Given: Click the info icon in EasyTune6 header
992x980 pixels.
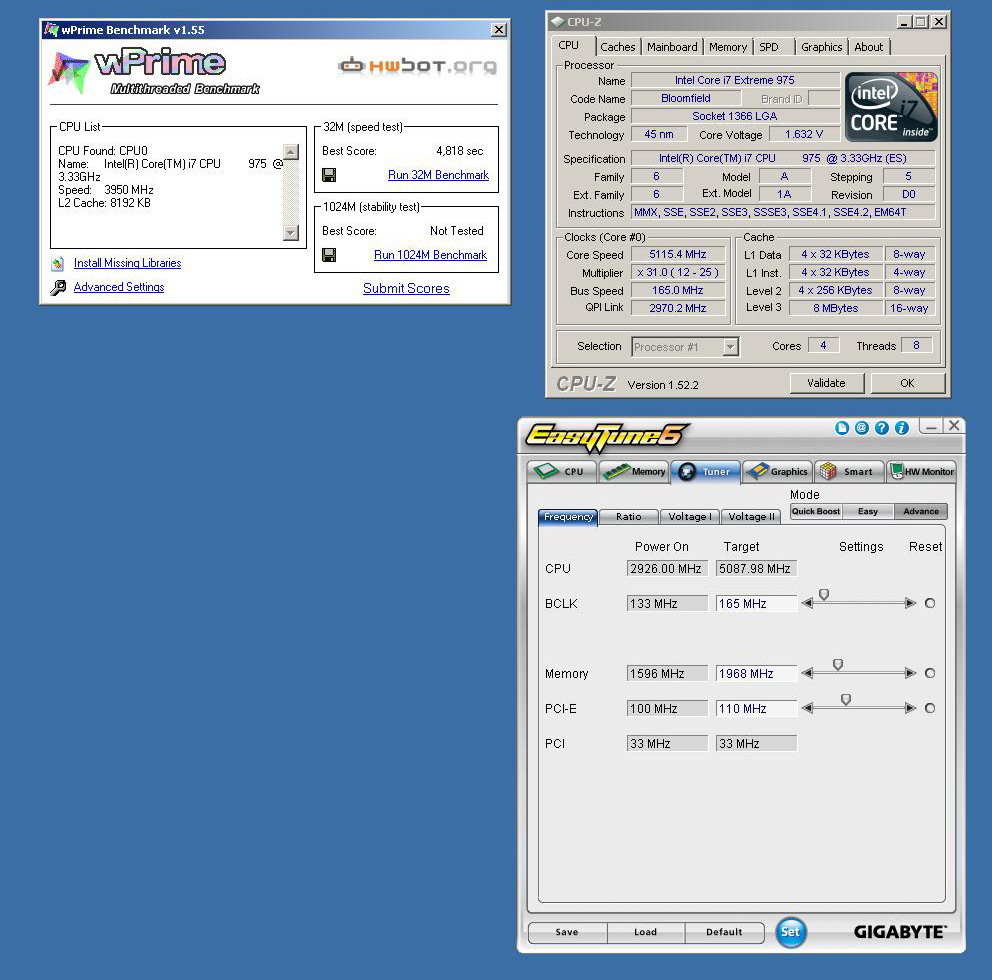Looking at the screenshot, I should click(x=902, y=428).
